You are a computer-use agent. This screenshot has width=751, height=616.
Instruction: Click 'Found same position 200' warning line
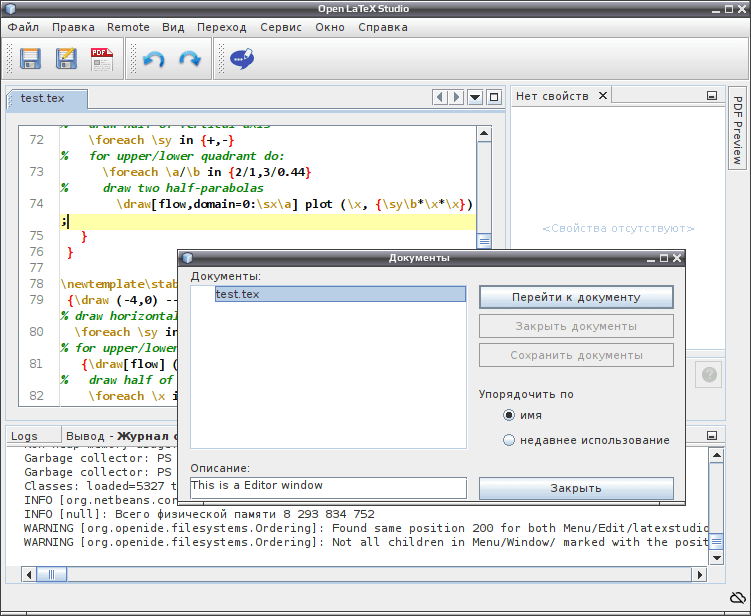pyautogui.click(x=366, y=528)
